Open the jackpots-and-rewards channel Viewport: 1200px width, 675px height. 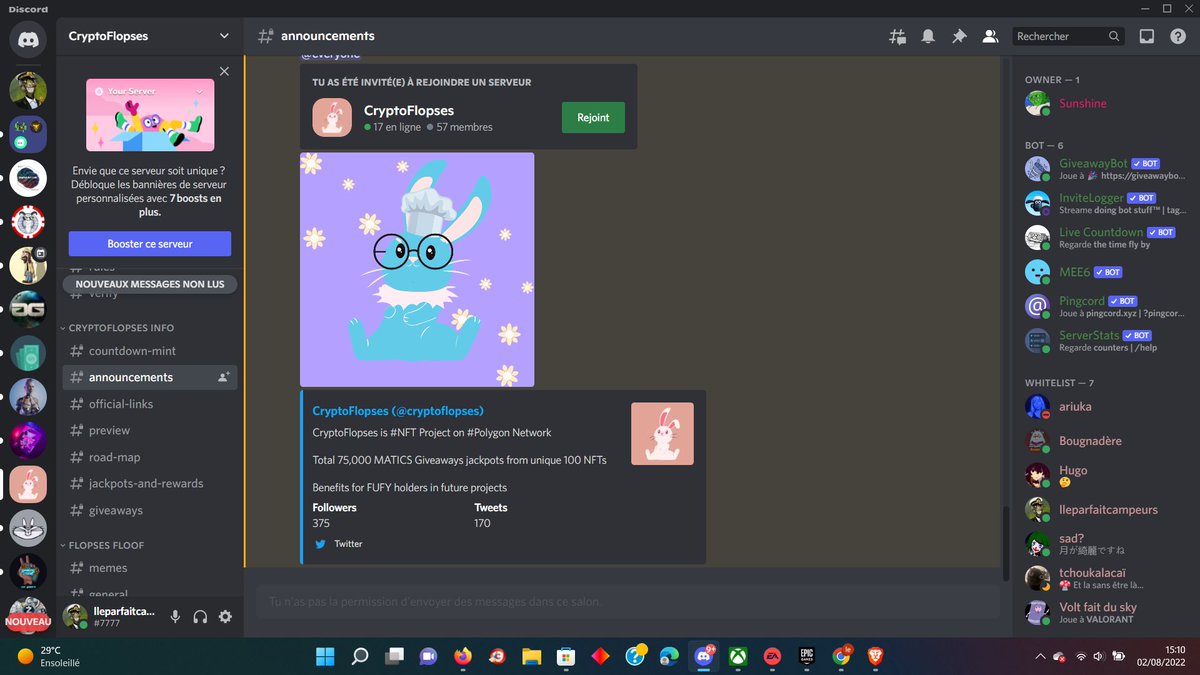150,483
